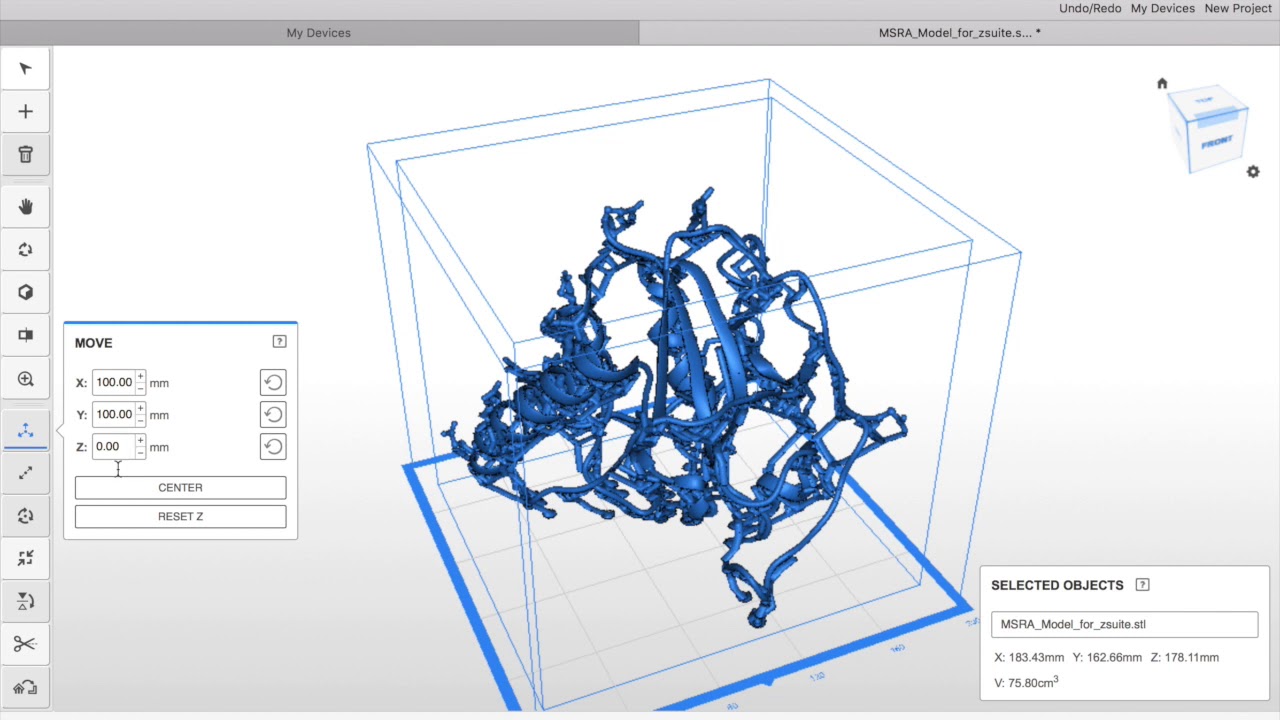Click the CENTER button
Image resolution: width=1280 pixels, height=720 pixels.
pos(180,488)
